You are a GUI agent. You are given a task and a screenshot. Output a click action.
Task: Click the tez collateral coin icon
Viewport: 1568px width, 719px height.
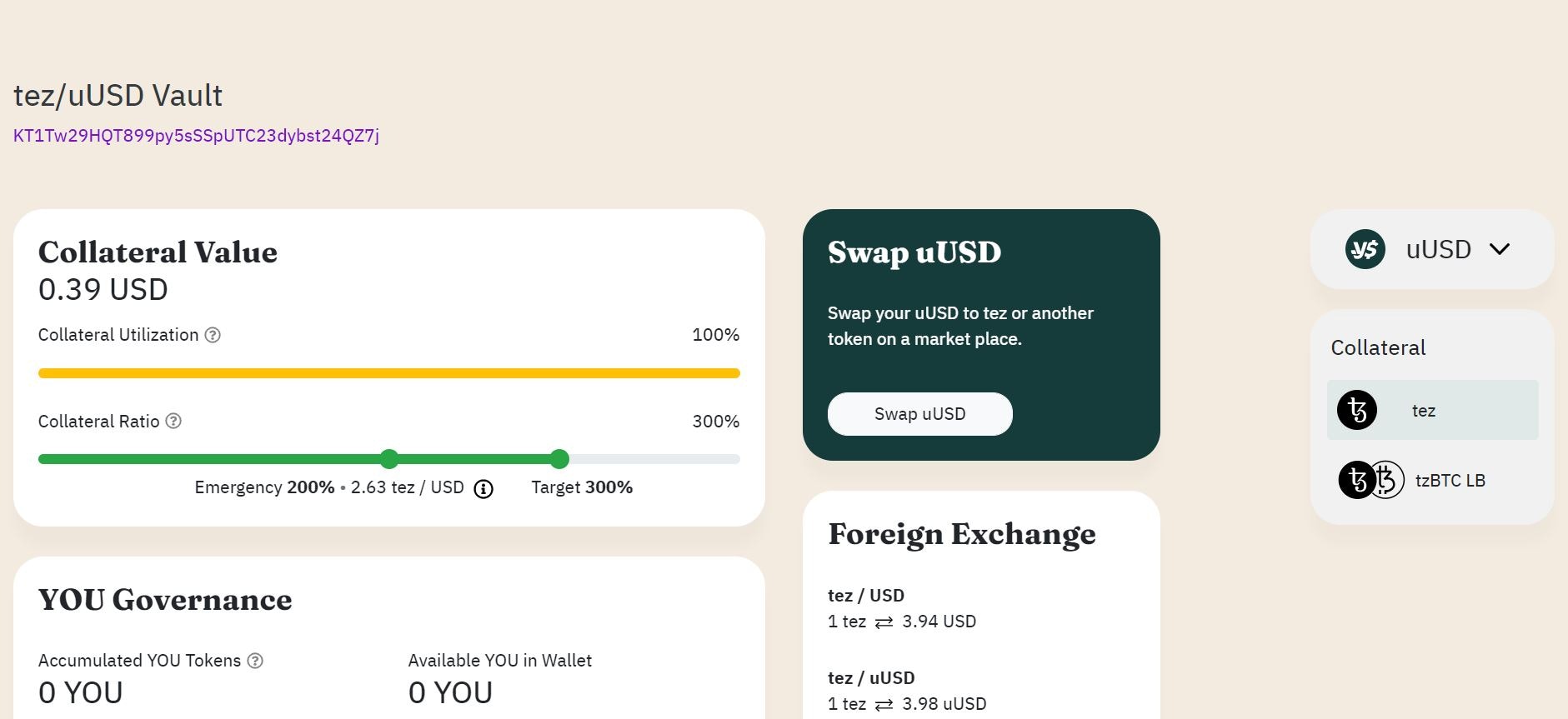pyautogui.click(x=1357, y=410)
